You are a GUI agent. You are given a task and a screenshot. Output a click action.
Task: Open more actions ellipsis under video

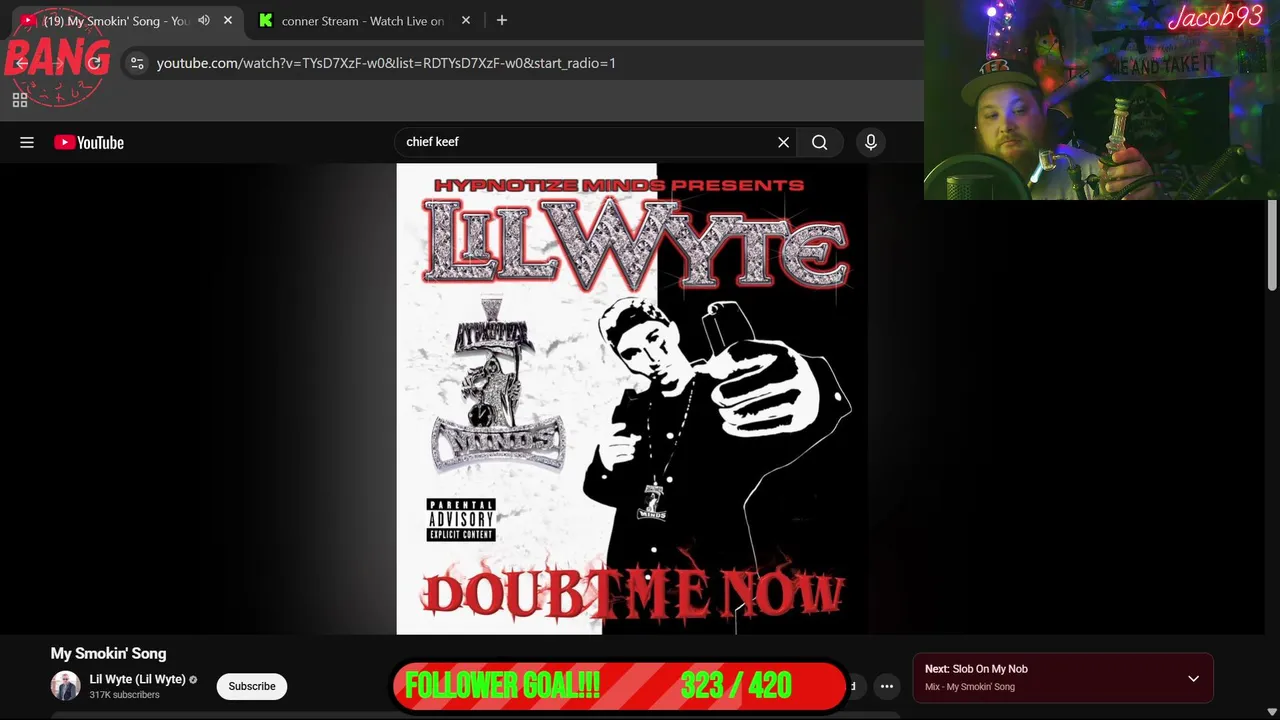(887, 686)
